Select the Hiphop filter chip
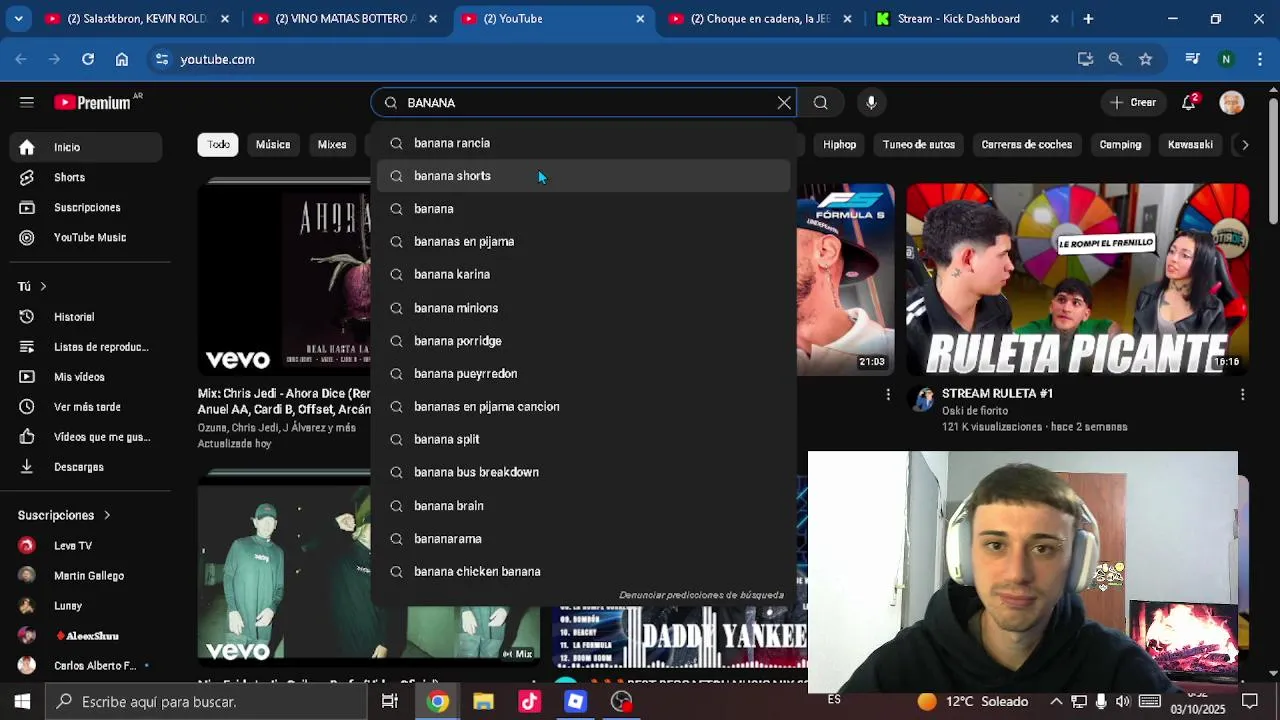The image size is (1280, 720). (x=839, y=144)
